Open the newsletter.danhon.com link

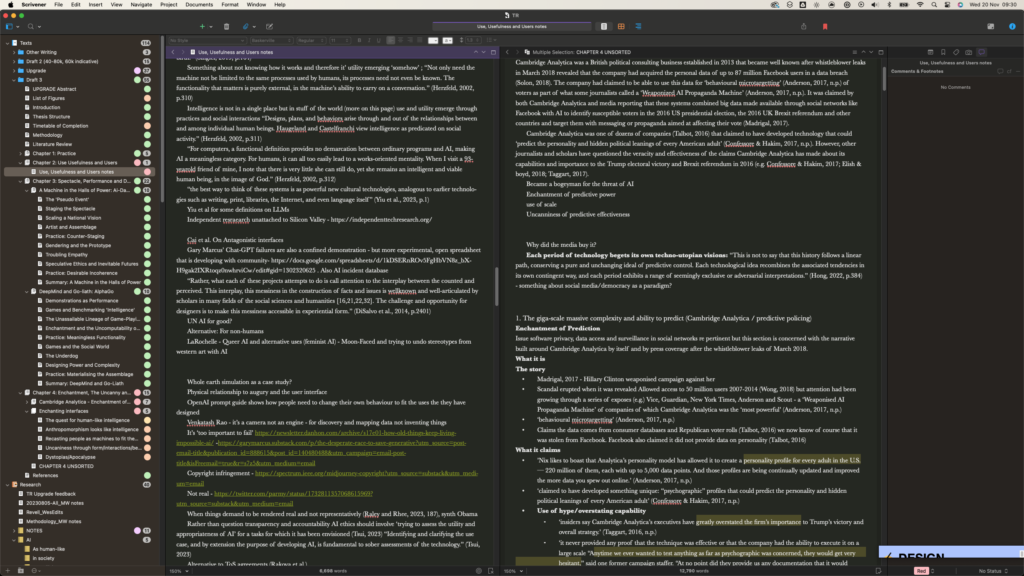(355, 433)
